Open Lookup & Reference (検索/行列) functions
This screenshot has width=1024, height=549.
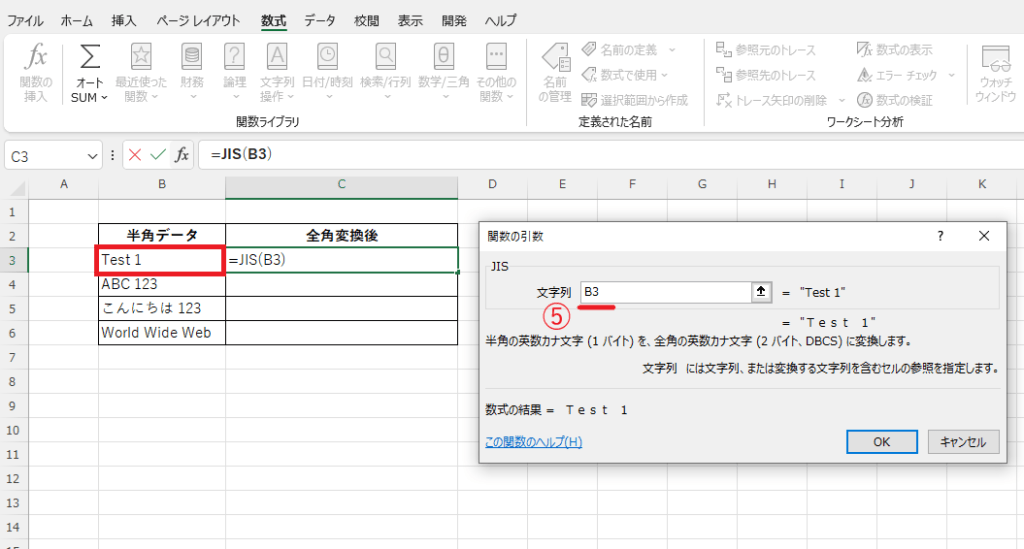click(385, 72)
